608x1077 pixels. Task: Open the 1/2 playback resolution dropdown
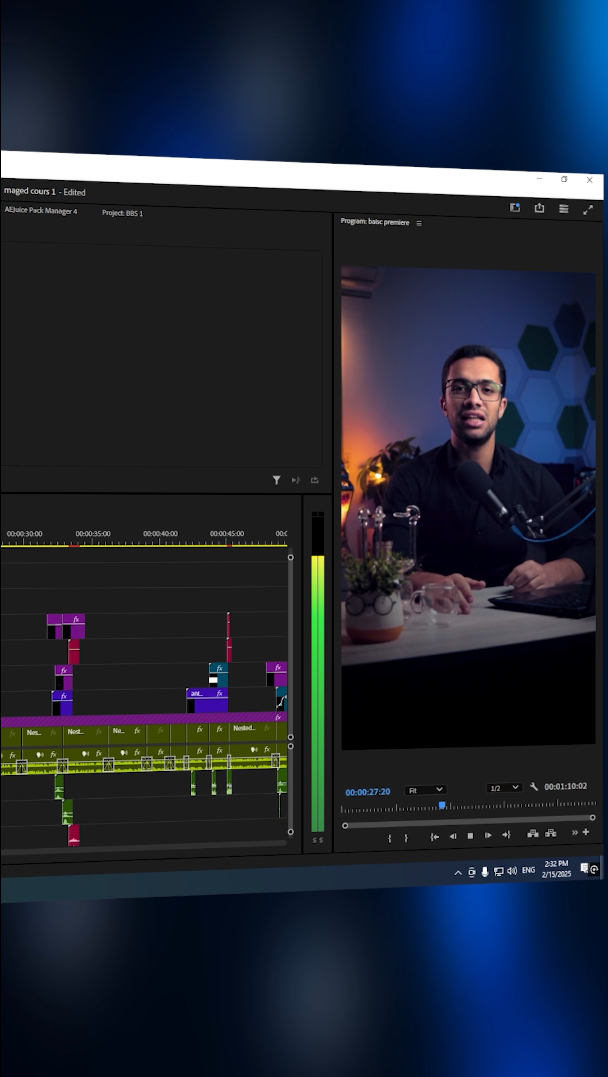(x=504, y=788)
